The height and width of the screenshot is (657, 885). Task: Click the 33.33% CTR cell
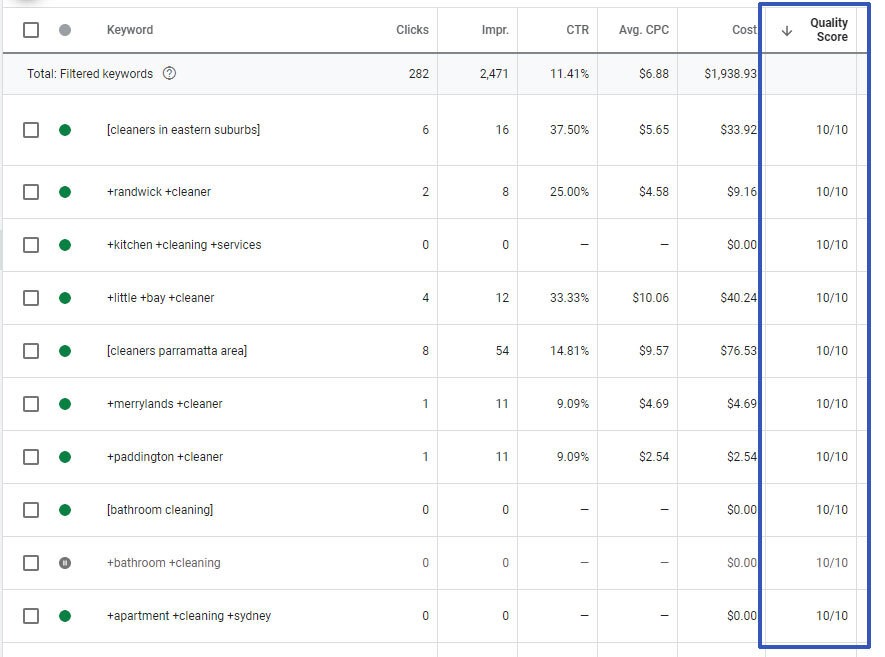tap(569, 298)
